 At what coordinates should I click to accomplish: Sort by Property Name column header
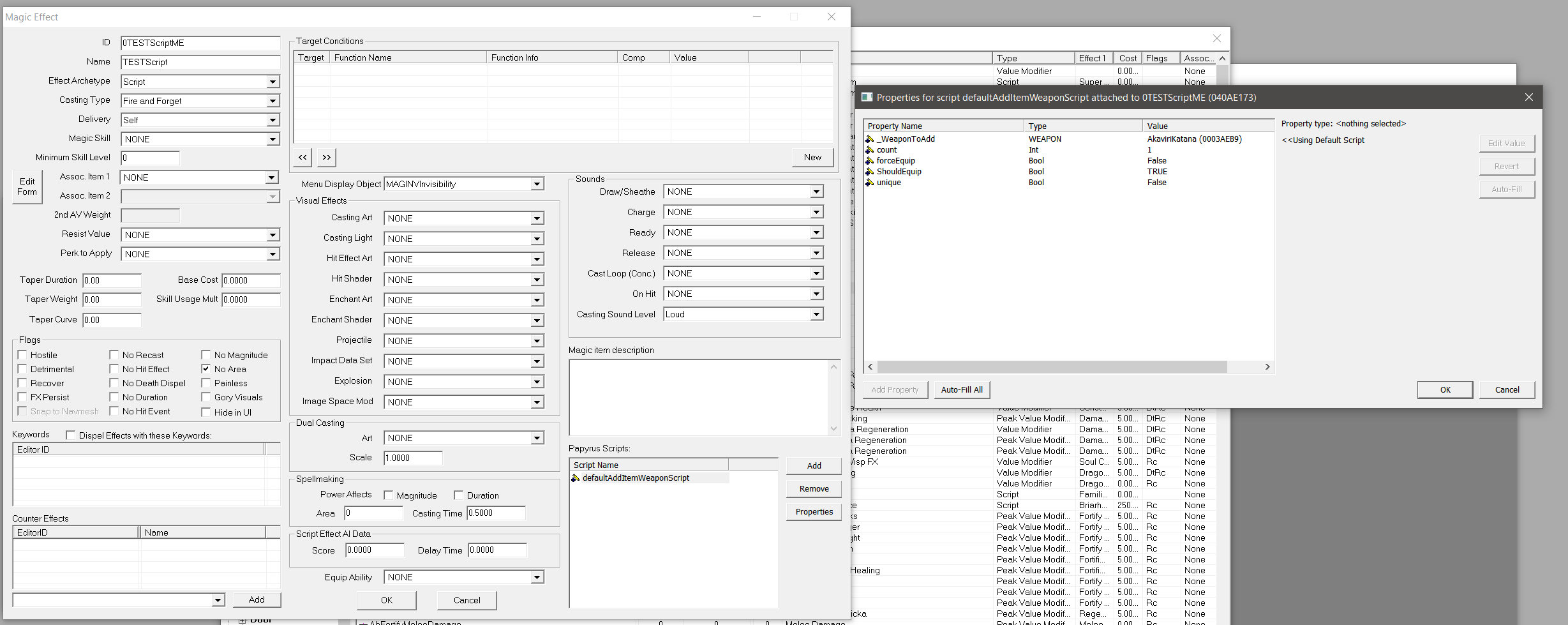point(944,126)
